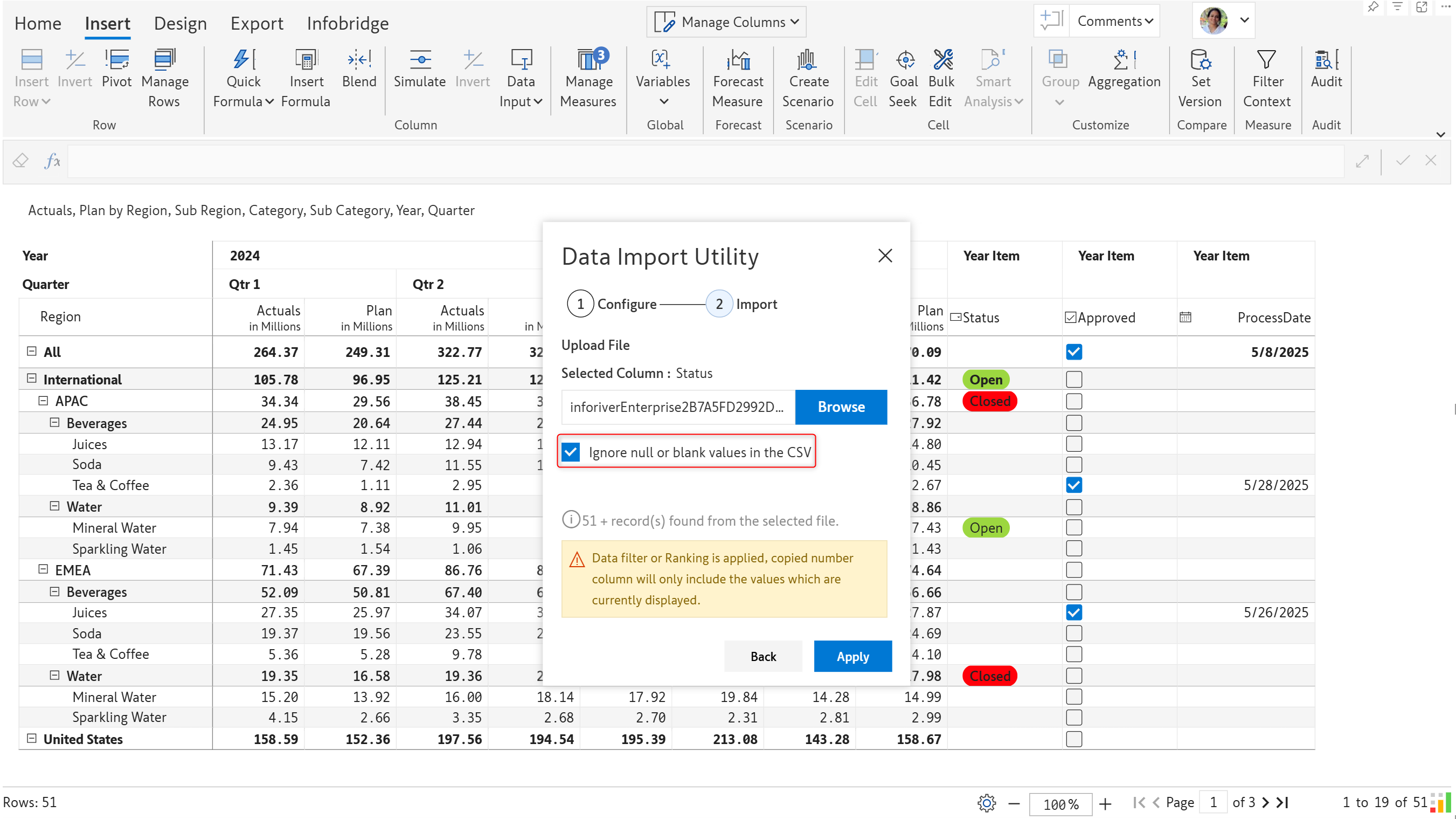Open the Manage Columns dropdown

tap(726, 22)
